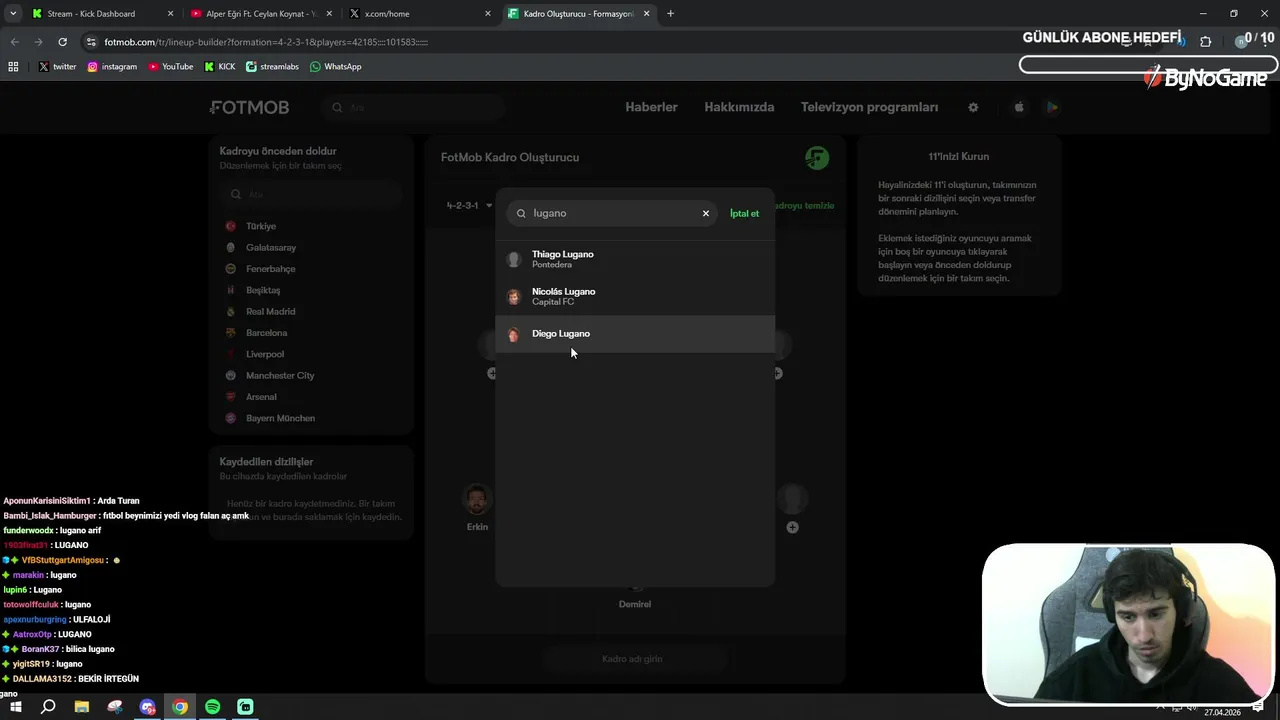This screenshot has width=1280, height=720.
Task: Open the tab search dropdown arrow
Action: point(13,14)
